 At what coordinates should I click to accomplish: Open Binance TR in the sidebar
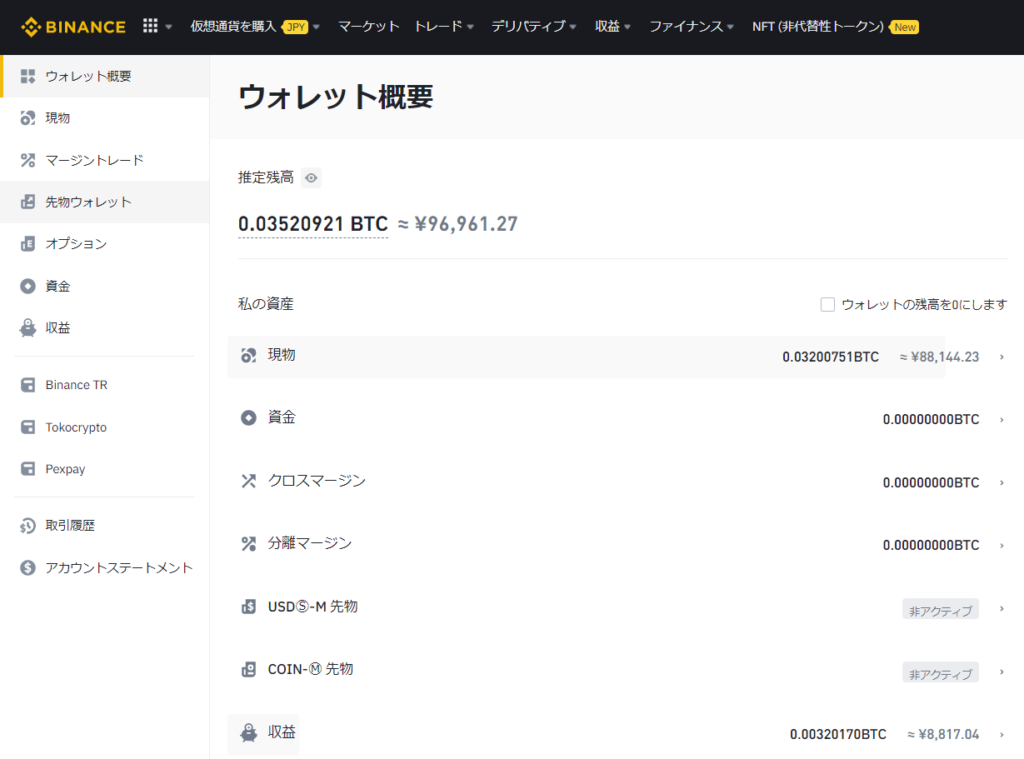[x=76, y=385]
